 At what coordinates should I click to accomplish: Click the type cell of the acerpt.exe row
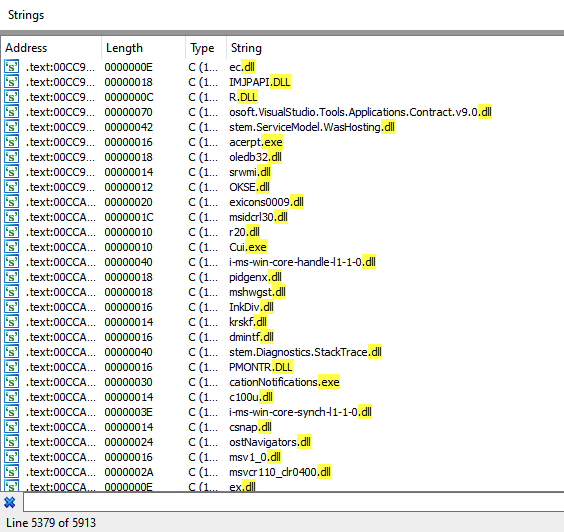click(203, 142)
